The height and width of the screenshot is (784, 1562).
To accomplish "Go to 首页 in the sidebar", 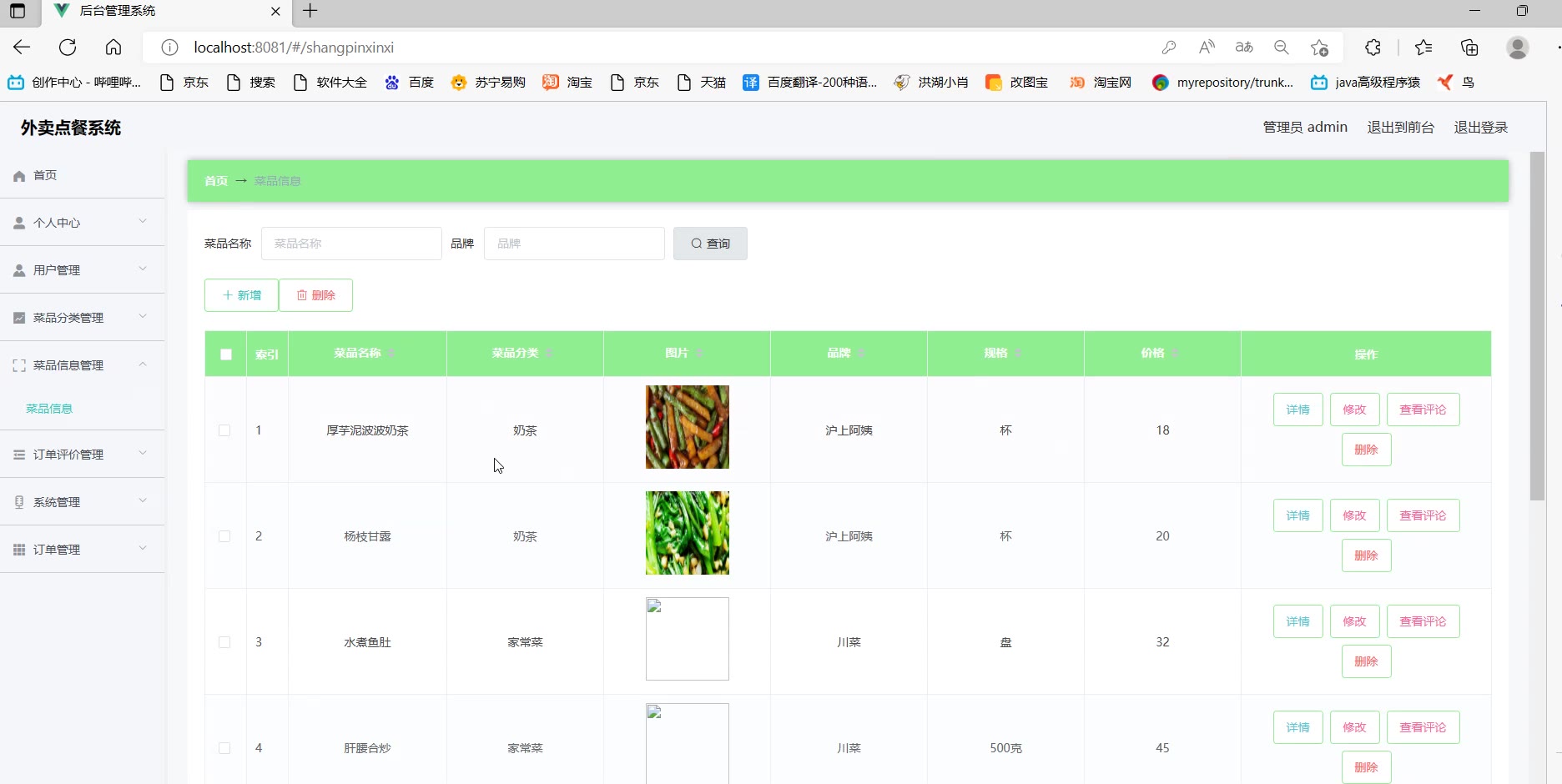I will [82, 175].
